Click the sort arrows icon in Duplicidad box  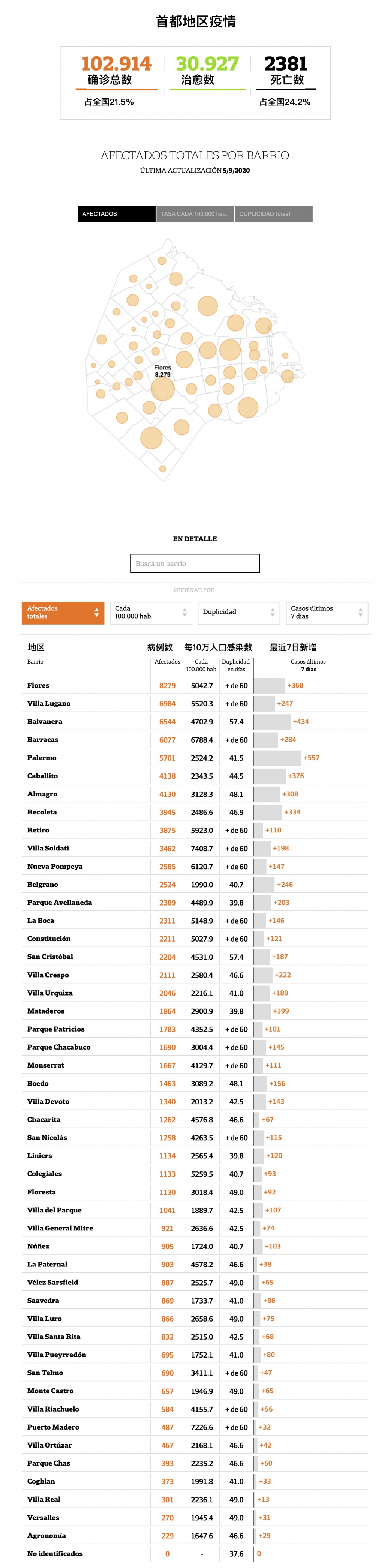pyautogui.click(x=273, y=613)
